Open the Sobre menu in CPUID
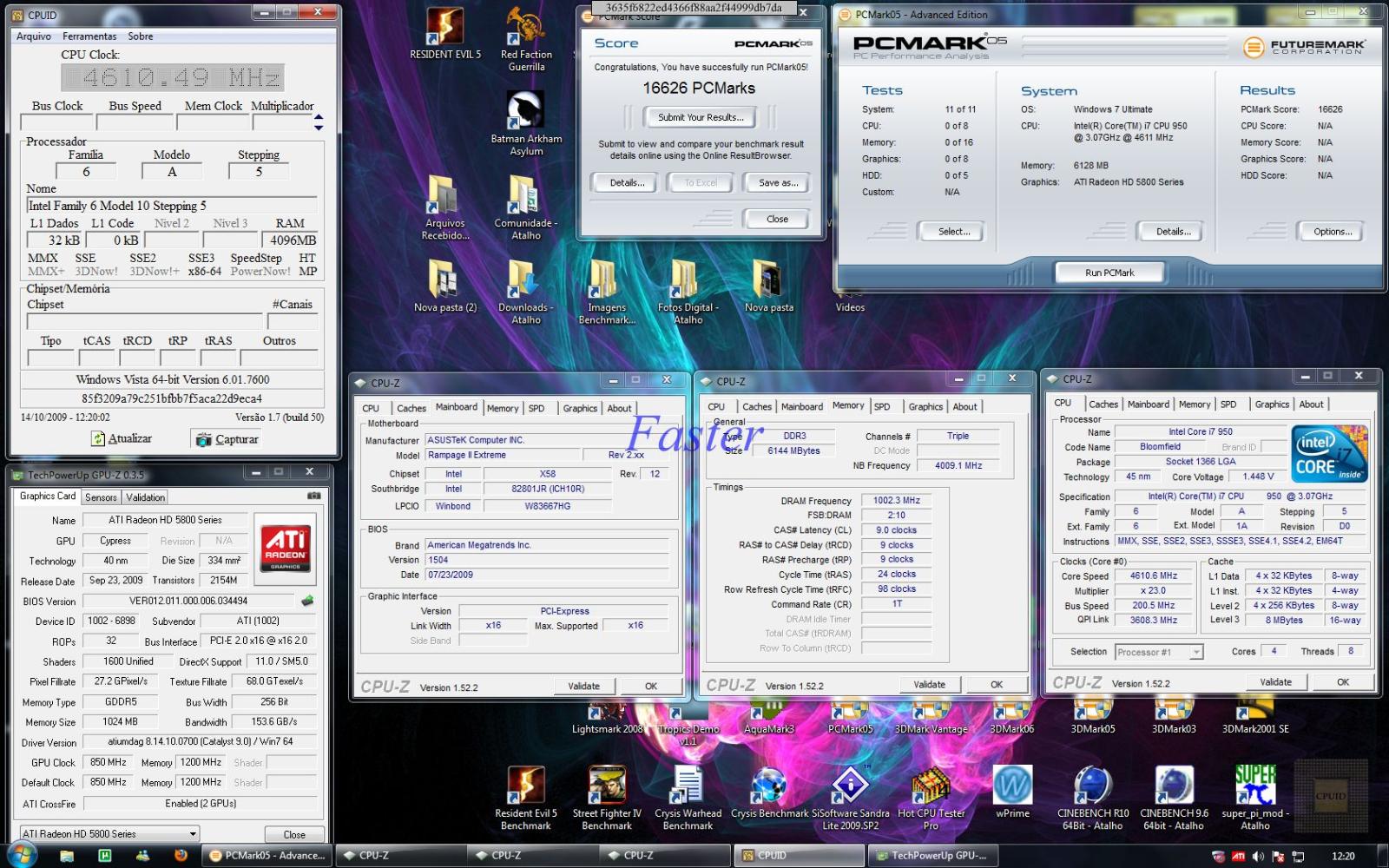 141,36
